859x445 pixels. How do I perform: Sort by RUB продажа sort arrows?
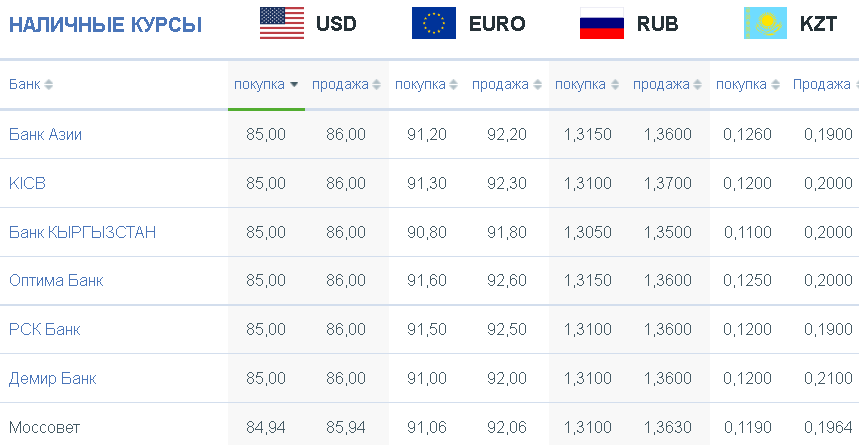point(697,85)
